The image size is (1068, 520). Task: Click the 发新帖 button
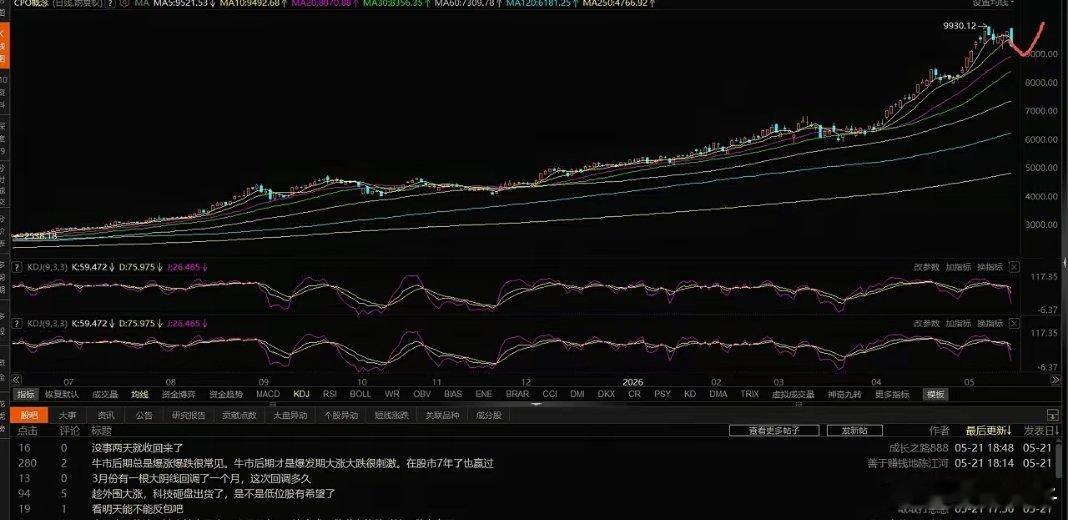(855, 431)
